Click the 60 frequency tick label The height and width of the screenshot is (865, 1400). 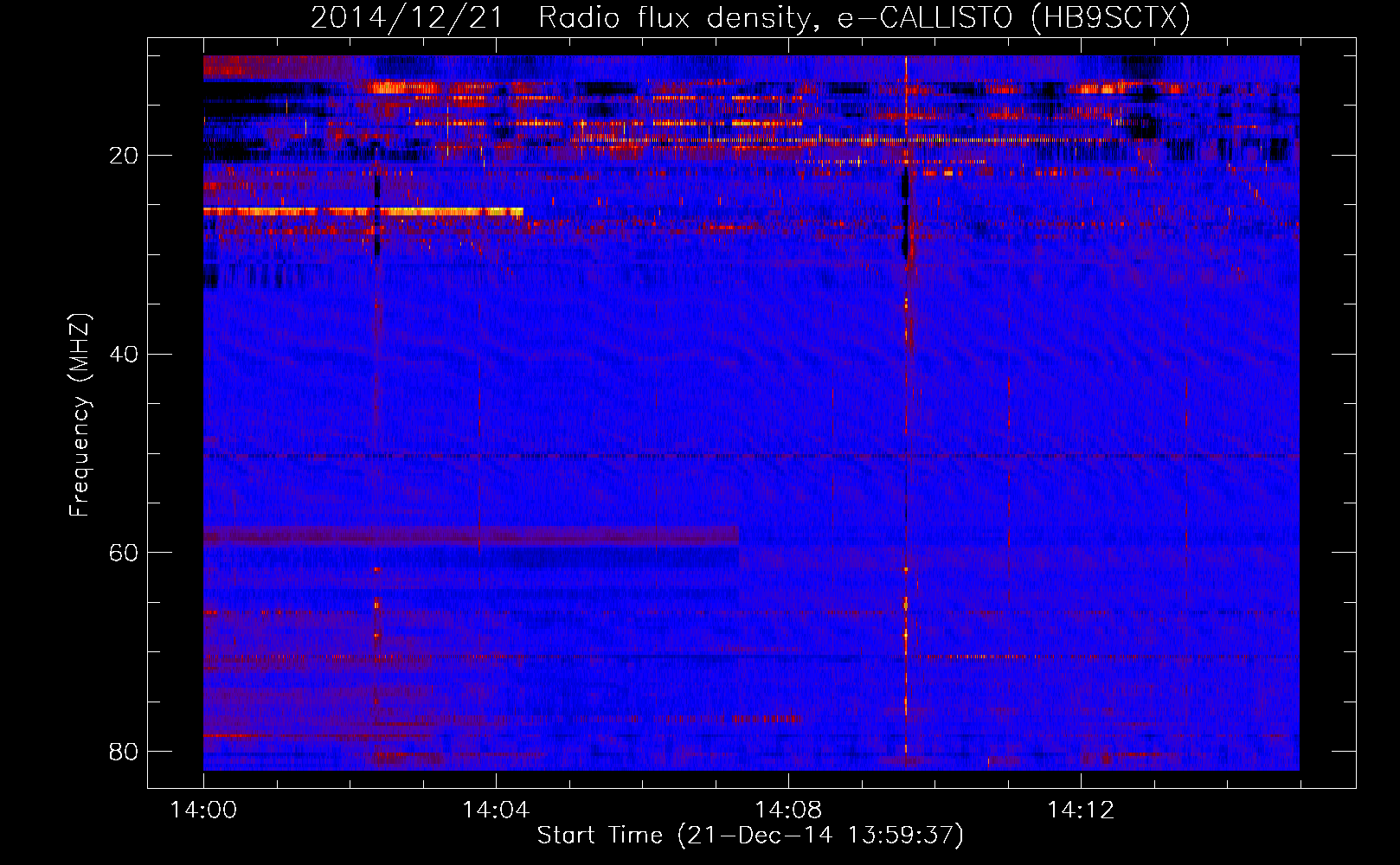pyautogui.click(x=124, y=552)
